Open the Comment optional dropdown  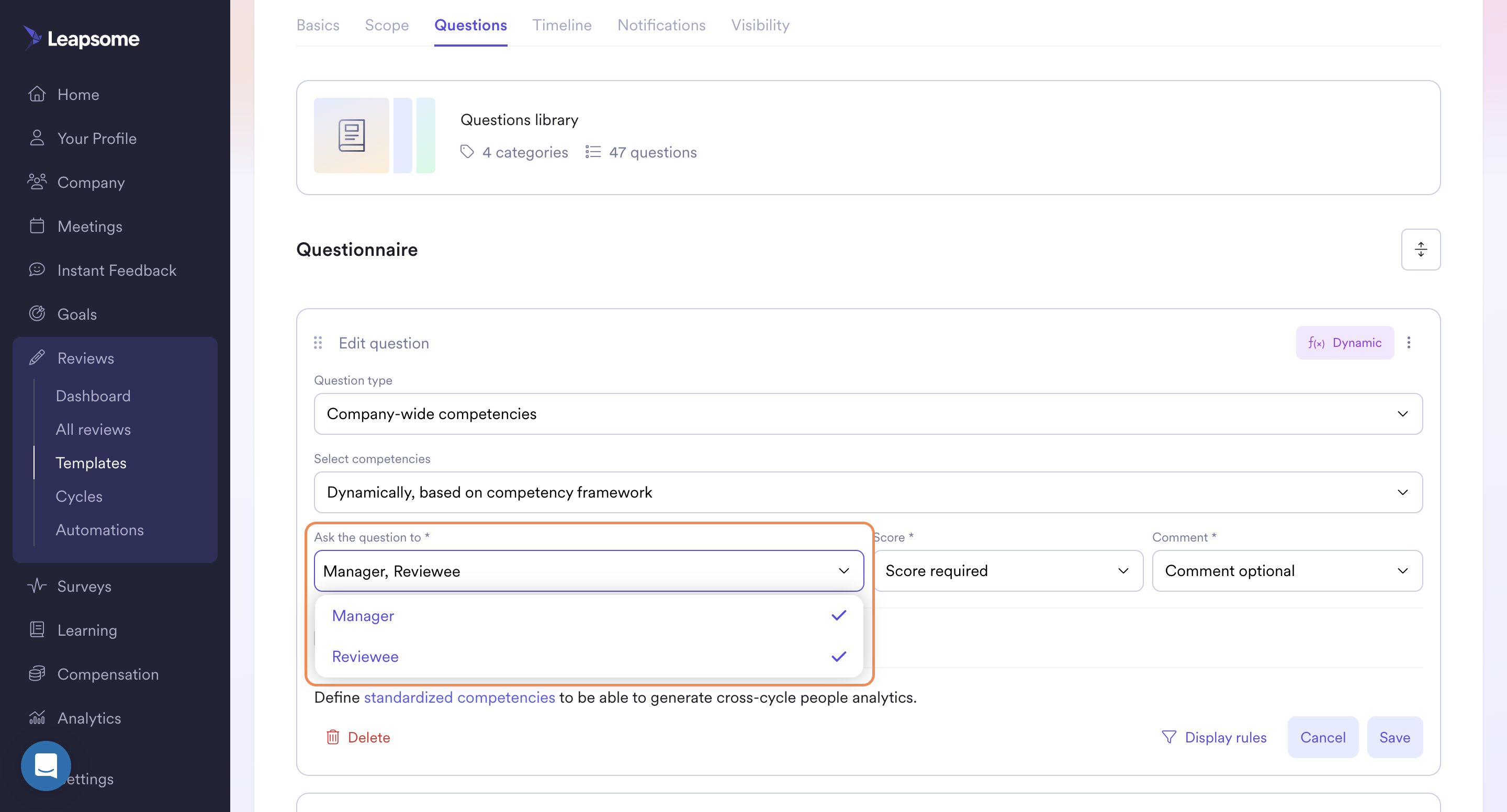(1287, 571)
